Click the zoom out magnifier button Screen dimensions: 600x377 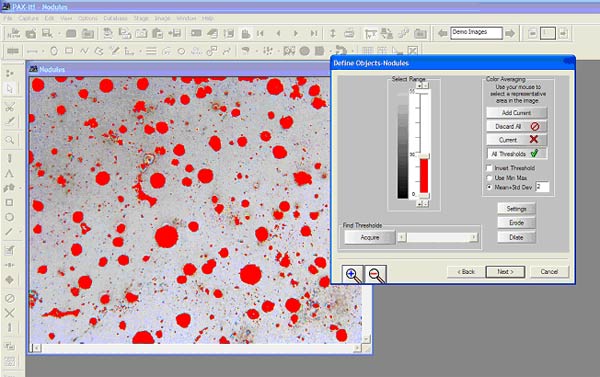[375, 274]
